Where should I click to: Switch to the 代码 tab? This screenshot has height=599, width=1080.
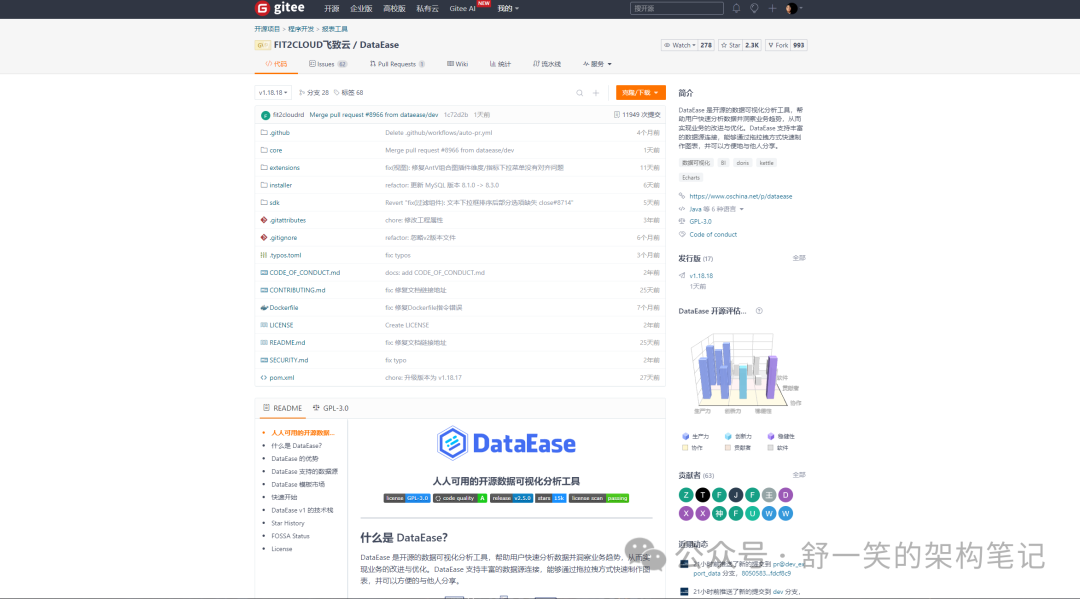tap(276, 64)
